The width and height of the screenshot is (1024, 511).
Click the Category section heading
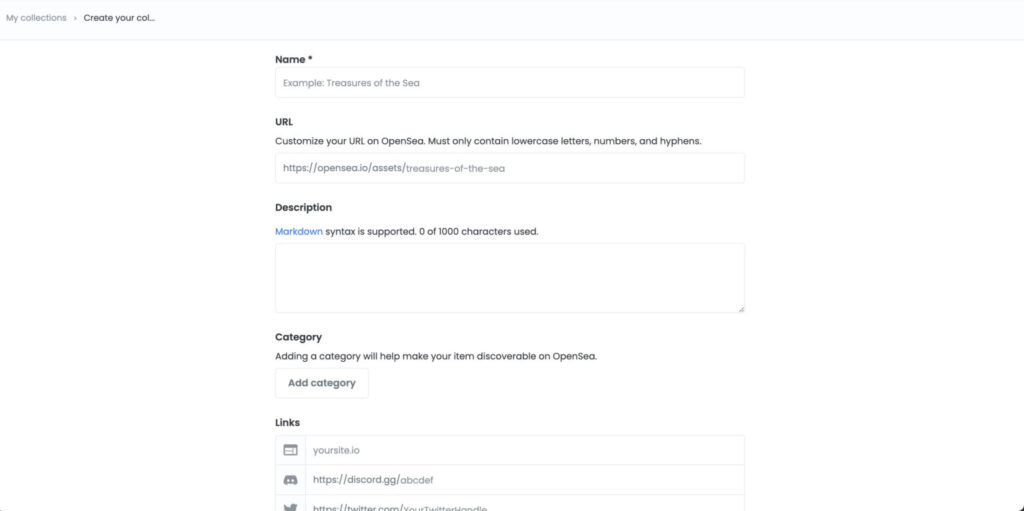pos(298,337)
